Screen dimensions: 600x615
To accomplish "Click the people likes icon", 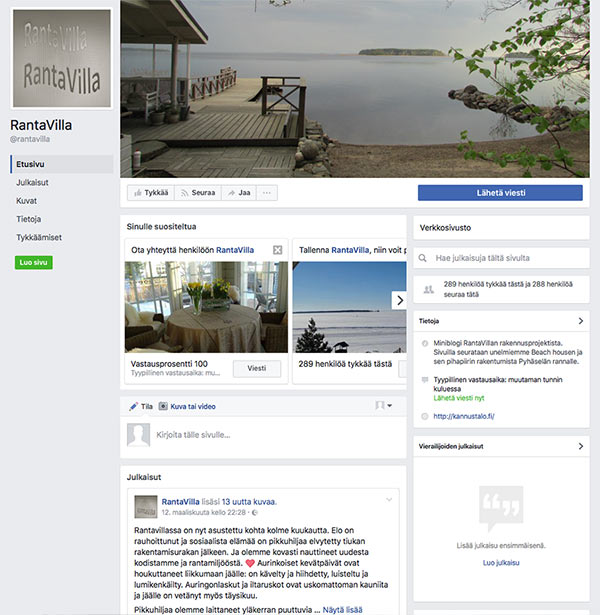I will 429,289.
